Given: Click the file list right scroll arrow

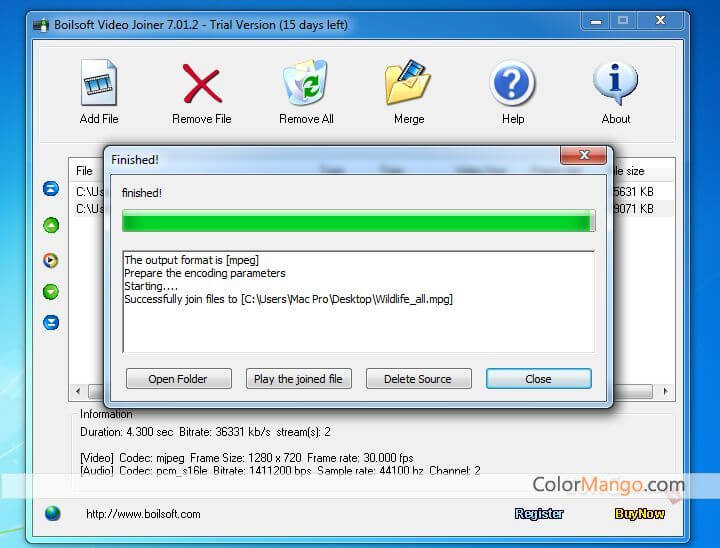Looking at the screenshot, I should coord(665,391).
